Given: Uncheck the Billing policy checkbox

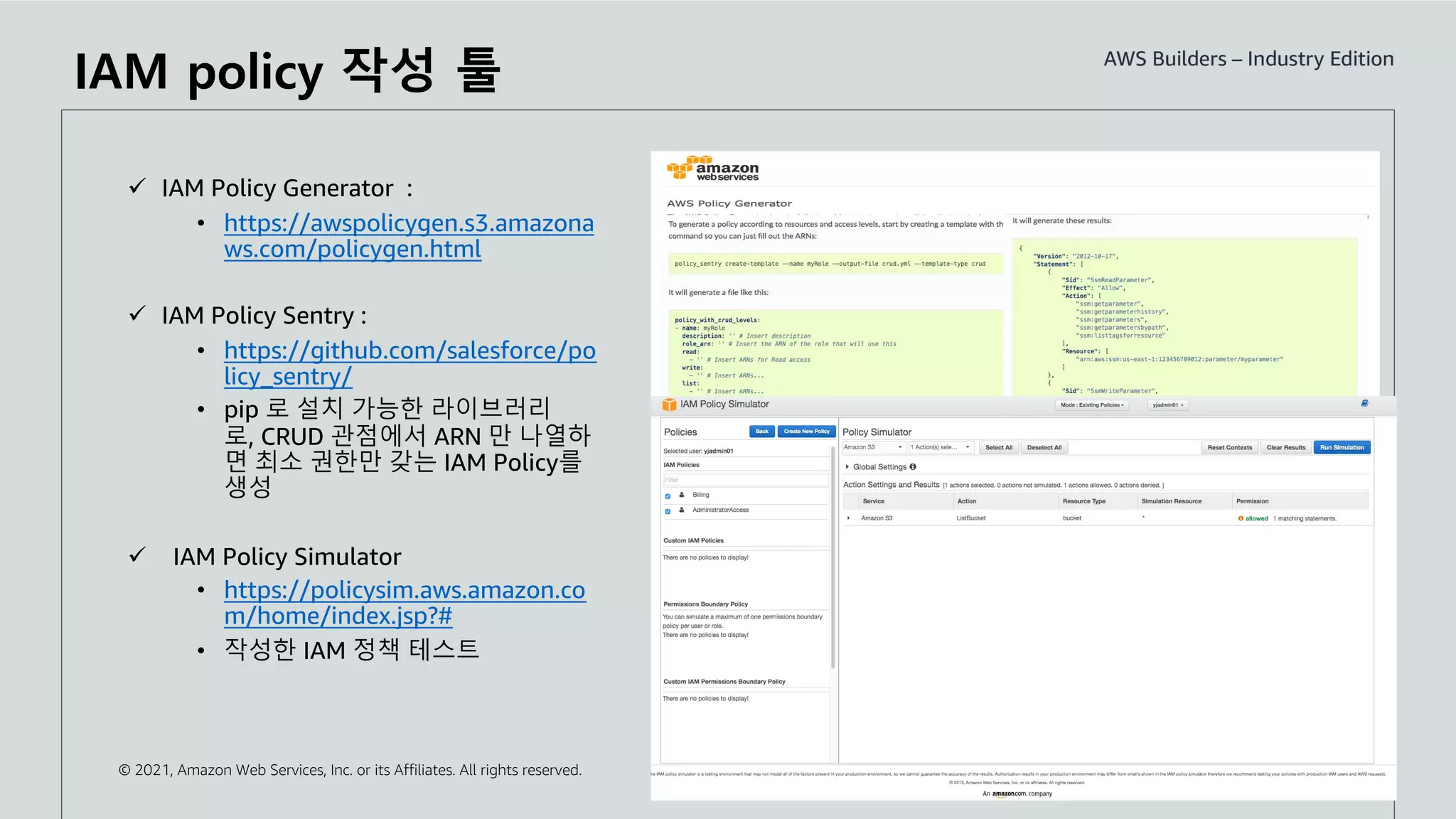Looking at the screenshot, I should (668, 496).
